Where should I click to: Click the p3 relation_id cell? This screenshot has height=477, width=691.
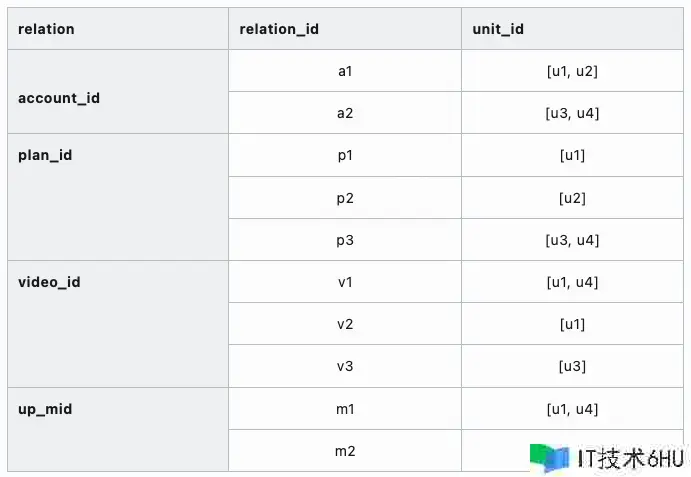tap(345, 240)
